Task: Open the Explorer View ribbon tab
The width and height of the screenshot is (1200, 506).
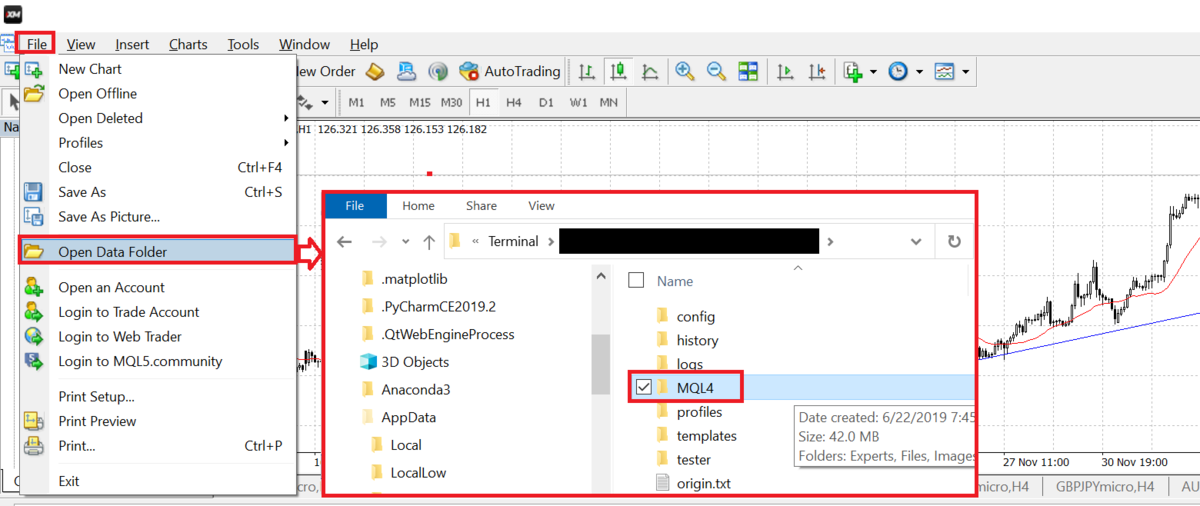Action: point(541,206)
